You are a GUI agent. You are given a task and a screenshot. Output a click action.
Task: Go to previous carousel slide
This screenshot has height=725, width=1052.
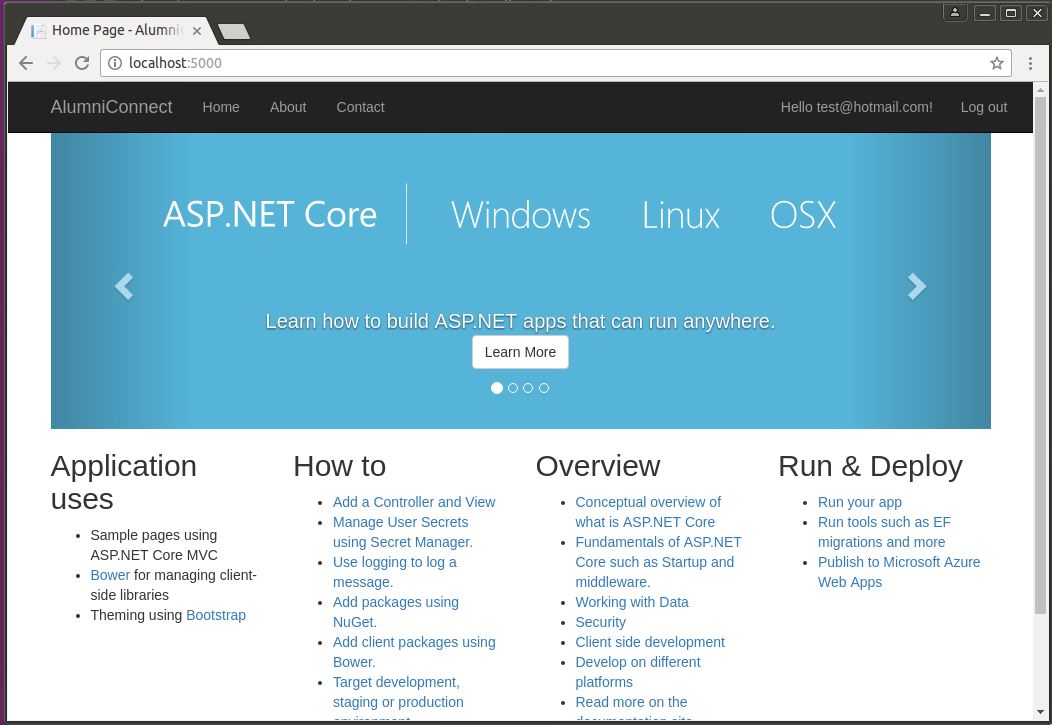pyautogui.click(x=124, y=287)
